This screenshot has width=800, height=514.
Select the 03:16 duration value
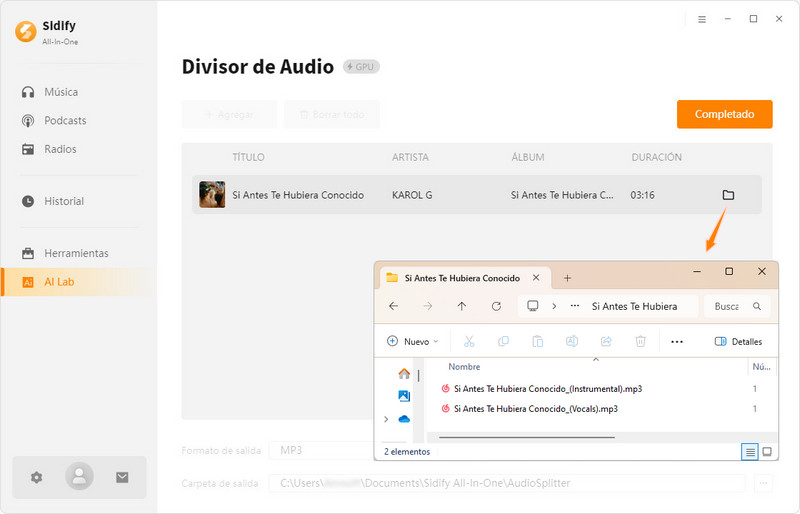tap(642, 195)
